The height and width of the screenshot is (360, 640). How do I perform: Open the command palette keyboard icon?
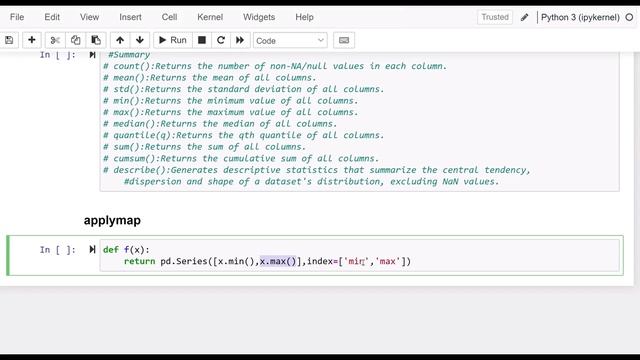coord(344,40)
